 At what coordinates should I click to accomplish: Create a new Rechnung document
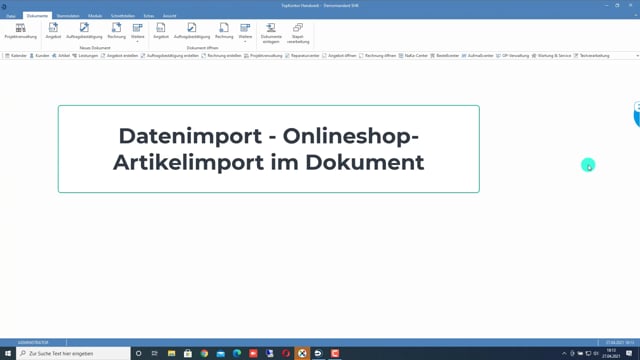(x=116, y=31)
